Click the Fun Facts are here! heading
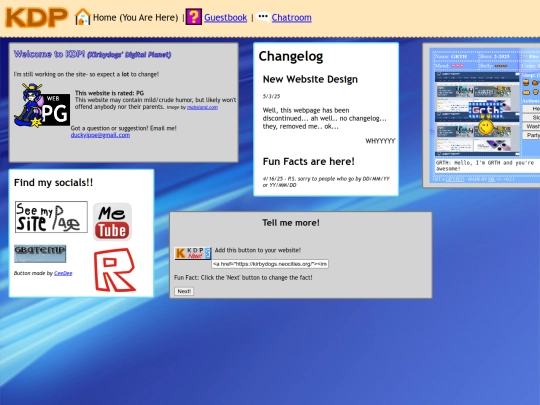The image size is (540, 405). 309,162
